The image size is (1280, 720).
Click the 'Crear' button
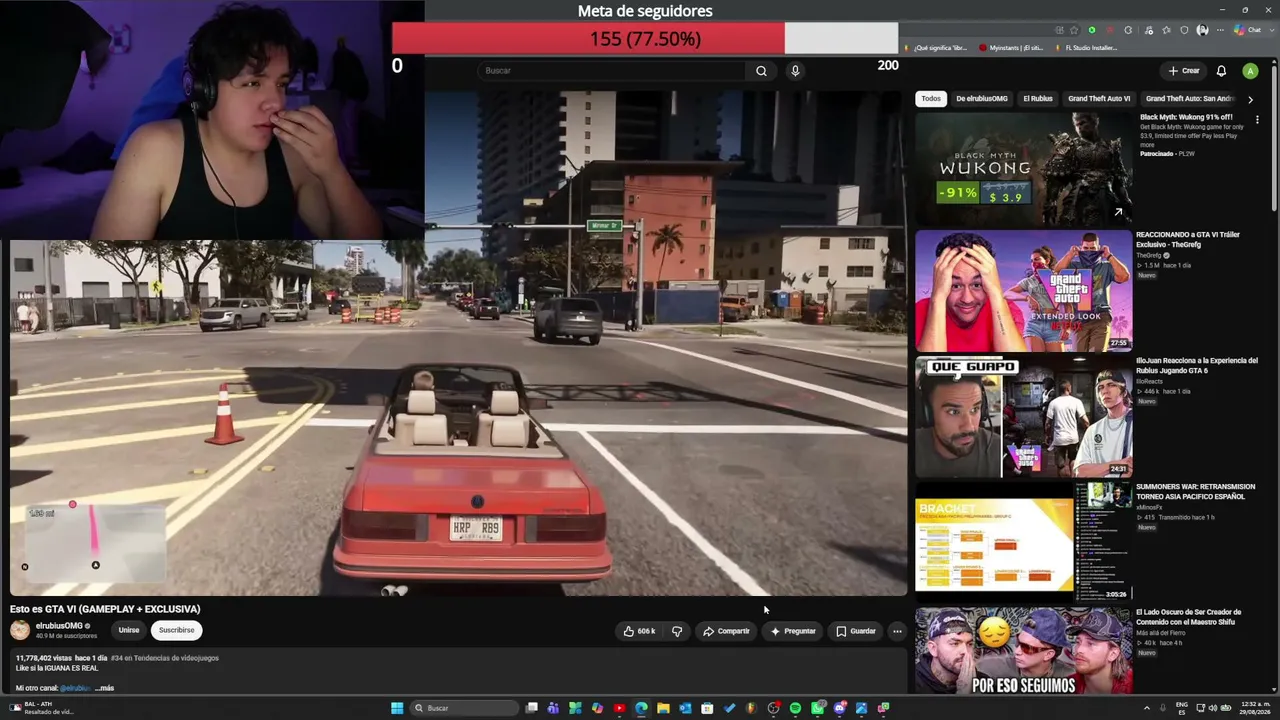1183,71
